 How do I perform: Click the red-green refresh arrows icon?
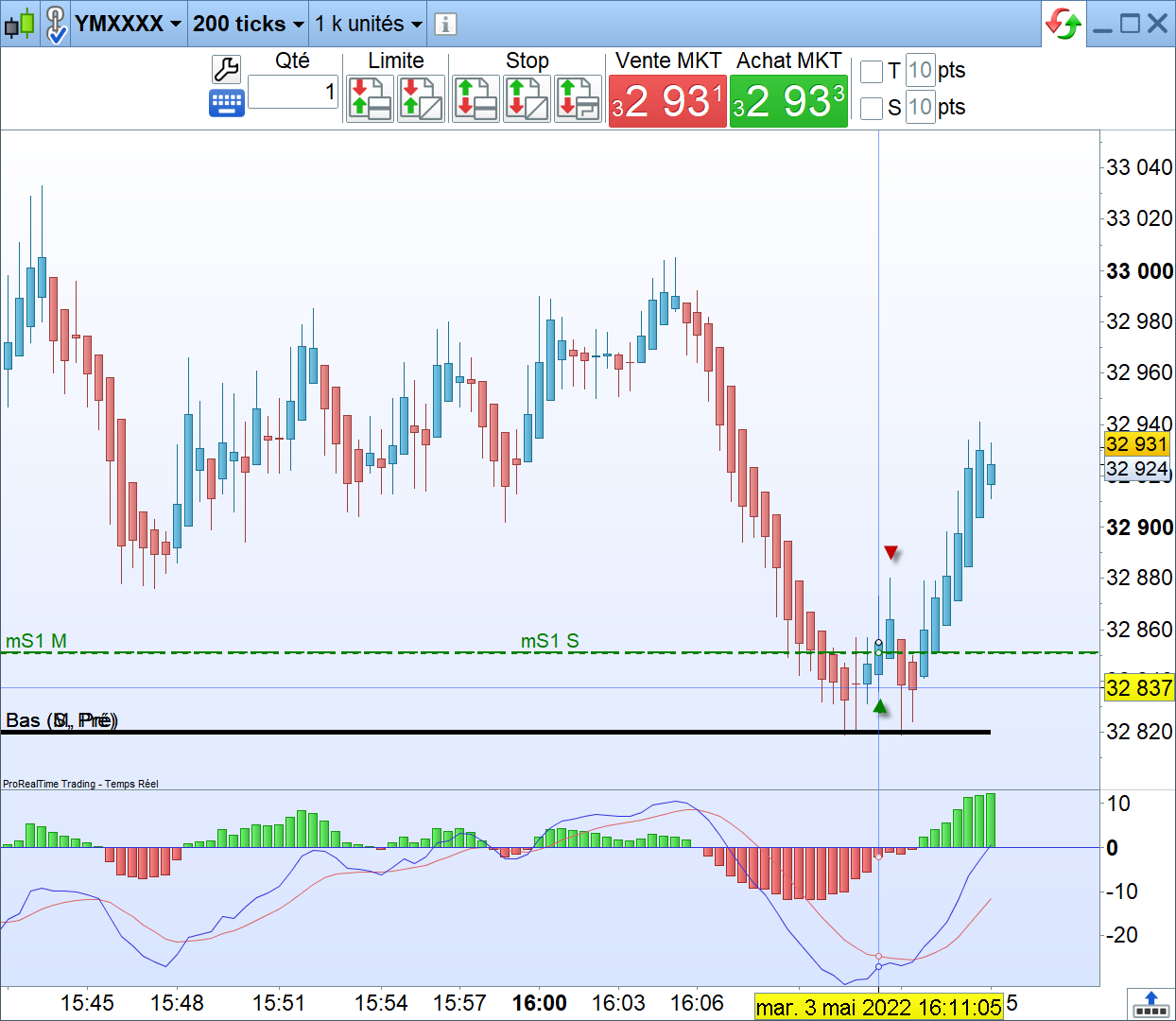[x=1064, y=24]
